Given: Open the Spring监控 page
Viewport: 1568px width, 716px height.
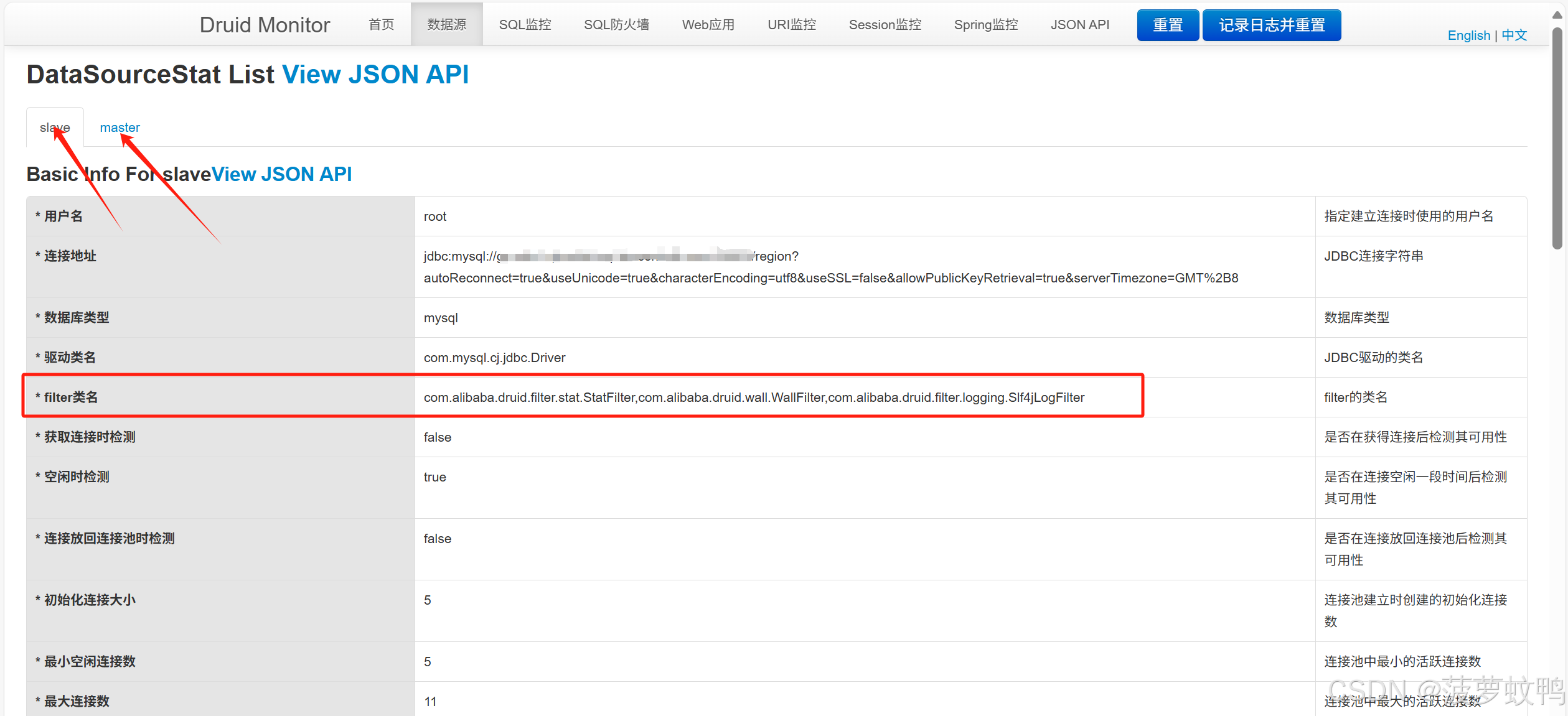Looking at the screenshot, I should pyautogui.click(x=985, y=25).
